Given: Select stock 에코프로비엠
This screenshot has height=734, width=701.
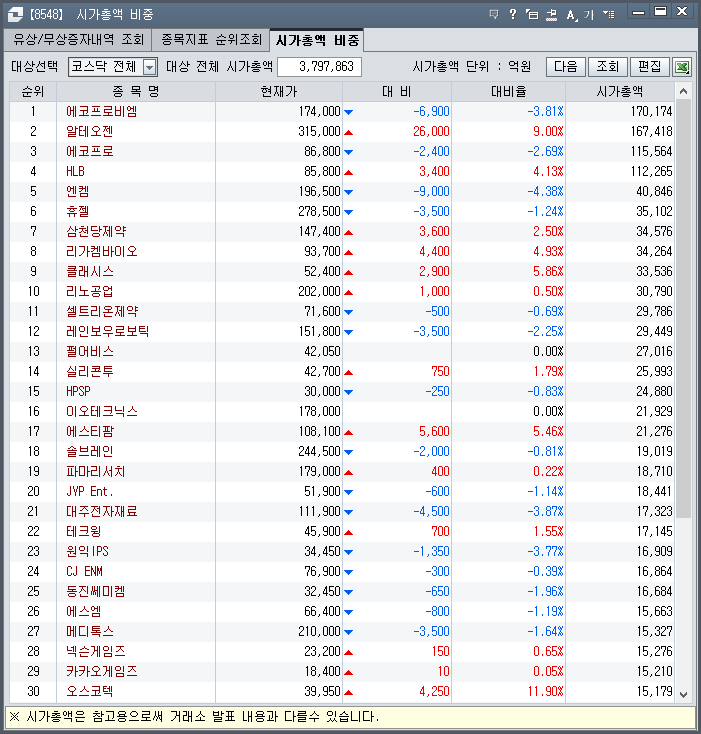Looking at the screenshot, I should click(102, 111).
